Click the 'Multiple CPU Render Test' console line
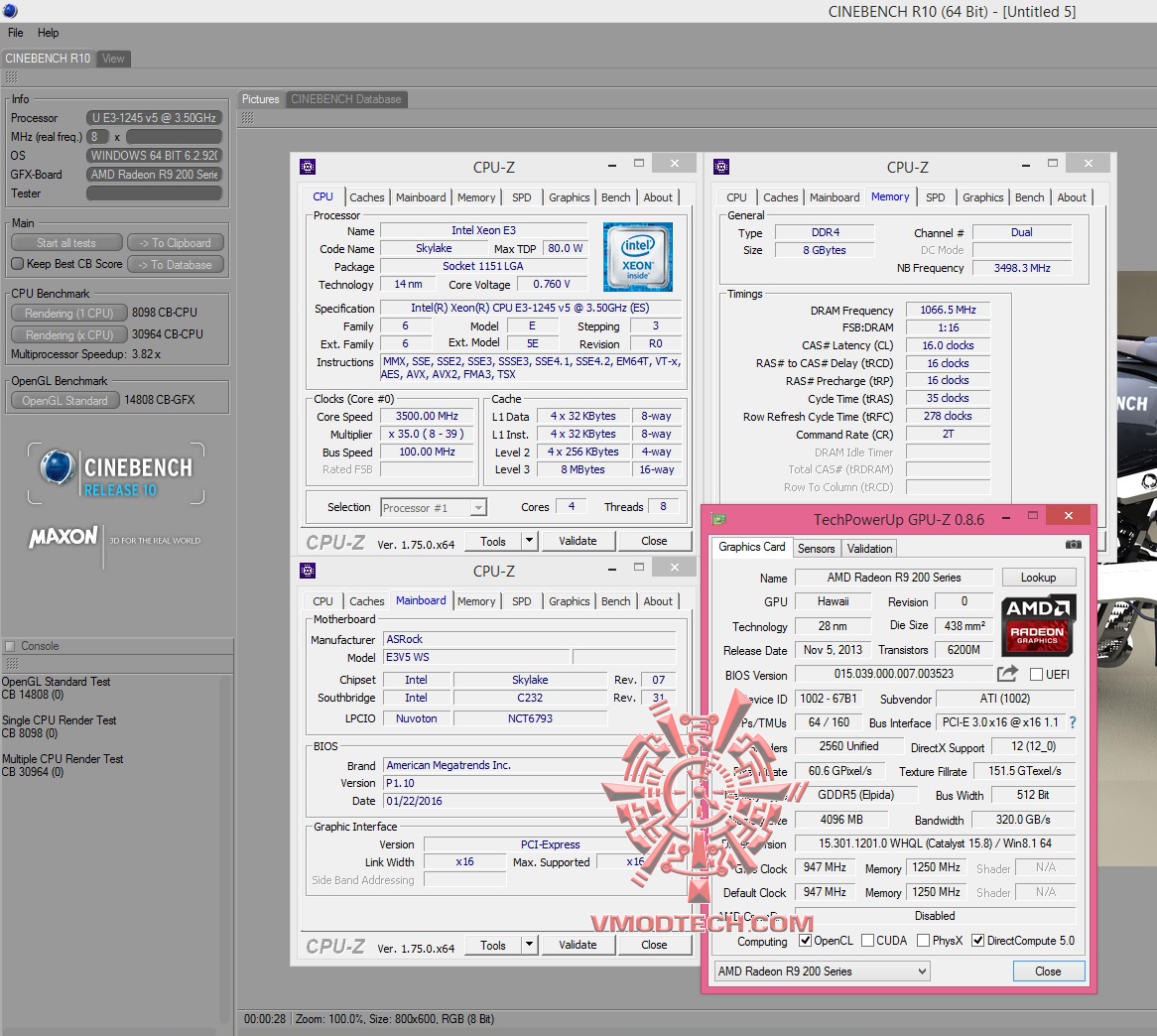Screen dimensions: 1157x1036 [x=63, y=758]
